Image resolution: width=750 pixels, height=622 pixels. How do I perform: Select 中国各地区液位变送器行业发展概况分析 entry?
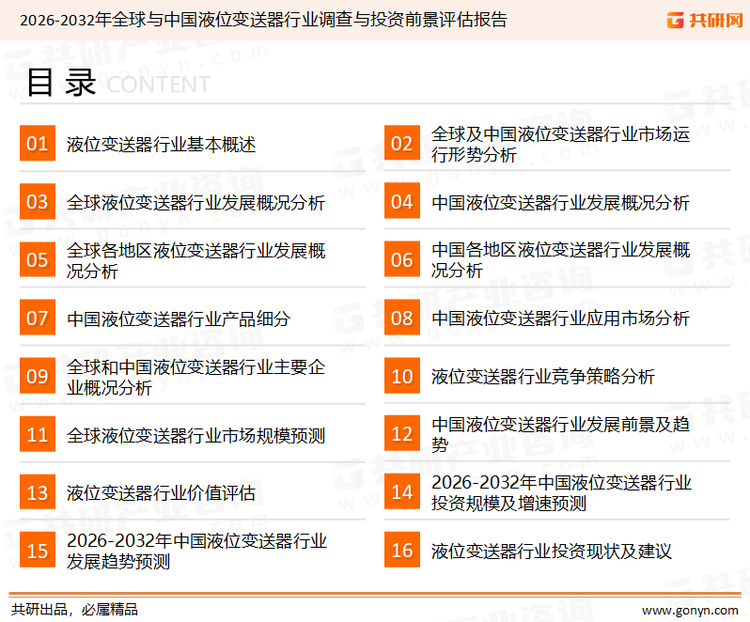(561, 260)
